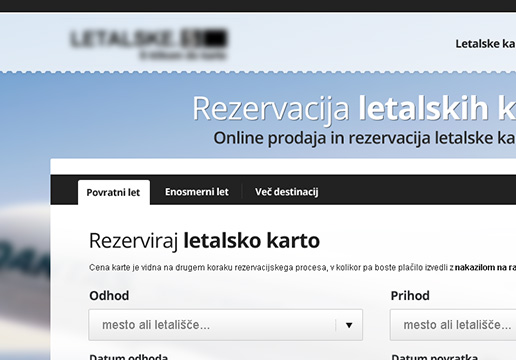
Task: Click the bold nakazilom na ra… text
Action: click(x=485, y=268)
